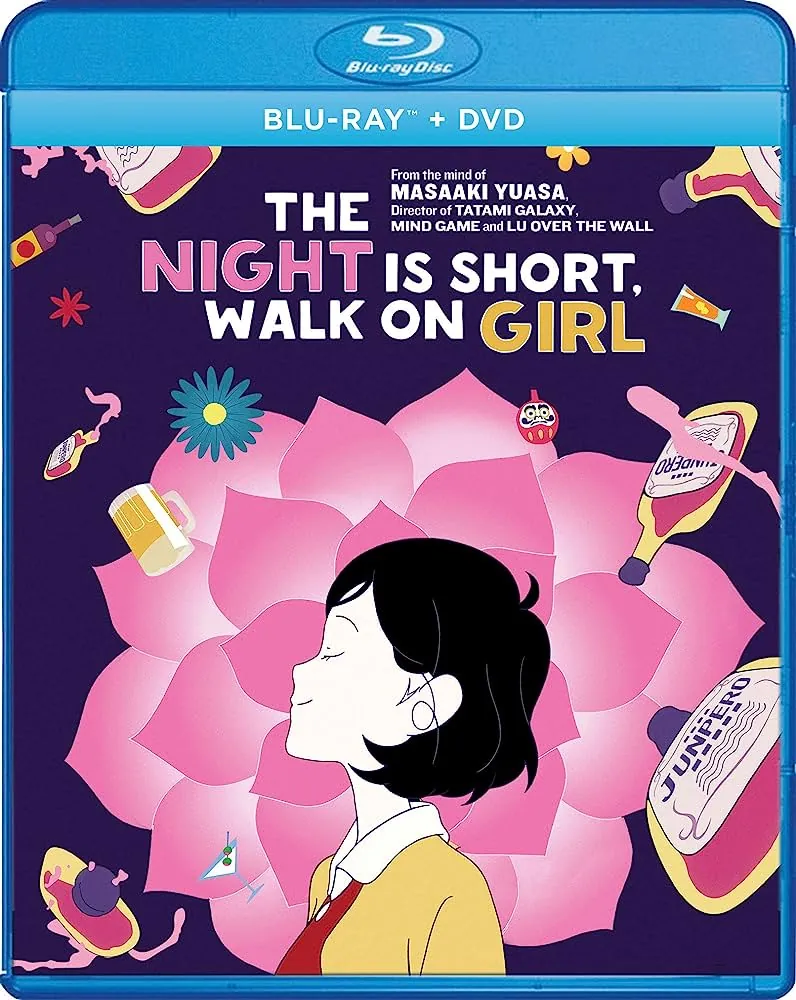Click the beer mug illustration
The height and width of the screenshot is (1000, 796).
click(x=151, y=527)
